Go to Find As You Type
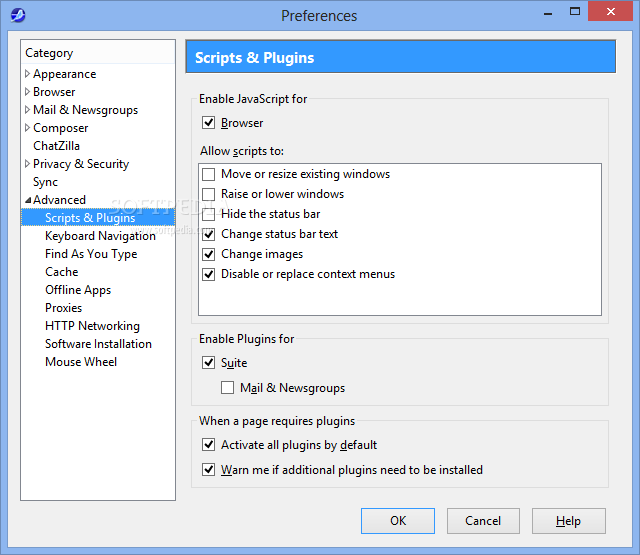The image size is (640, 555). point(91,254)
